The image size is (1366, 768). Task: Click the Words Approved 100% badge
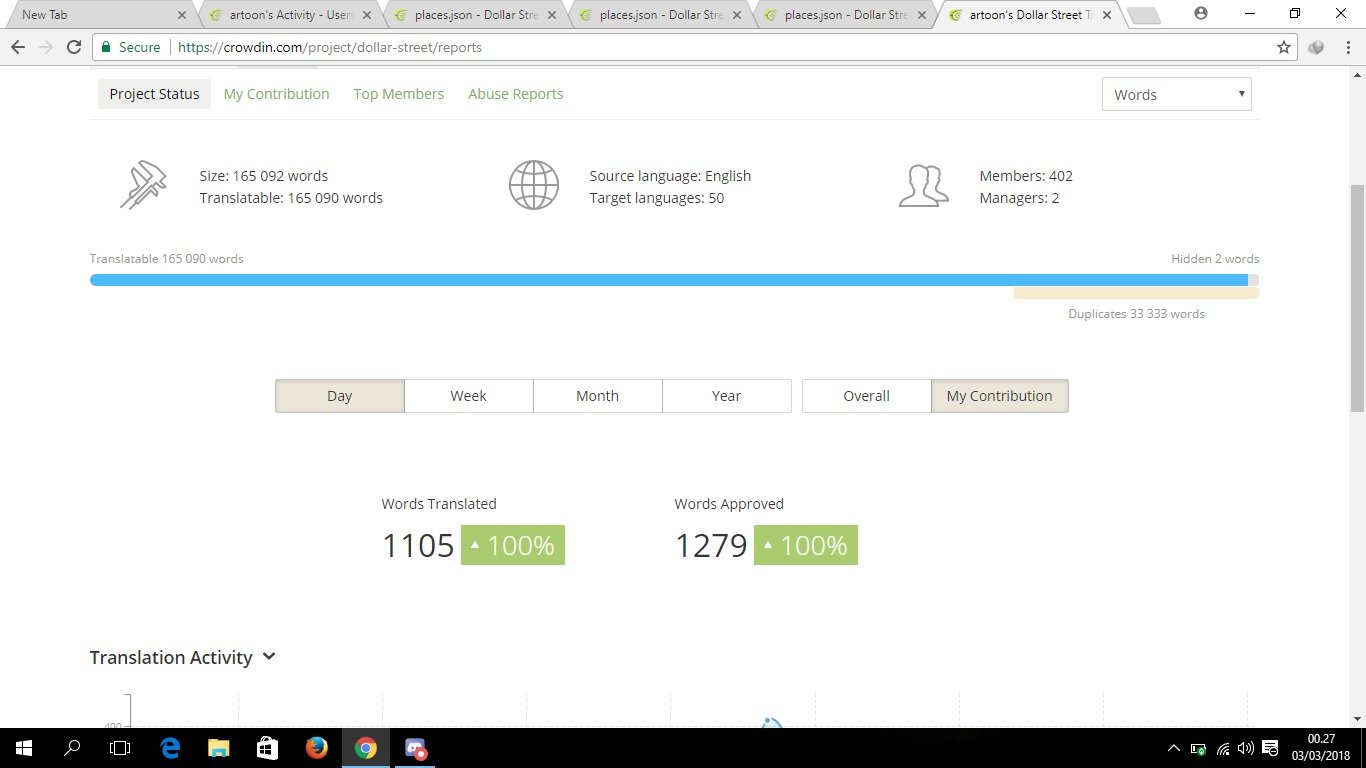click(x=806, y=545)
